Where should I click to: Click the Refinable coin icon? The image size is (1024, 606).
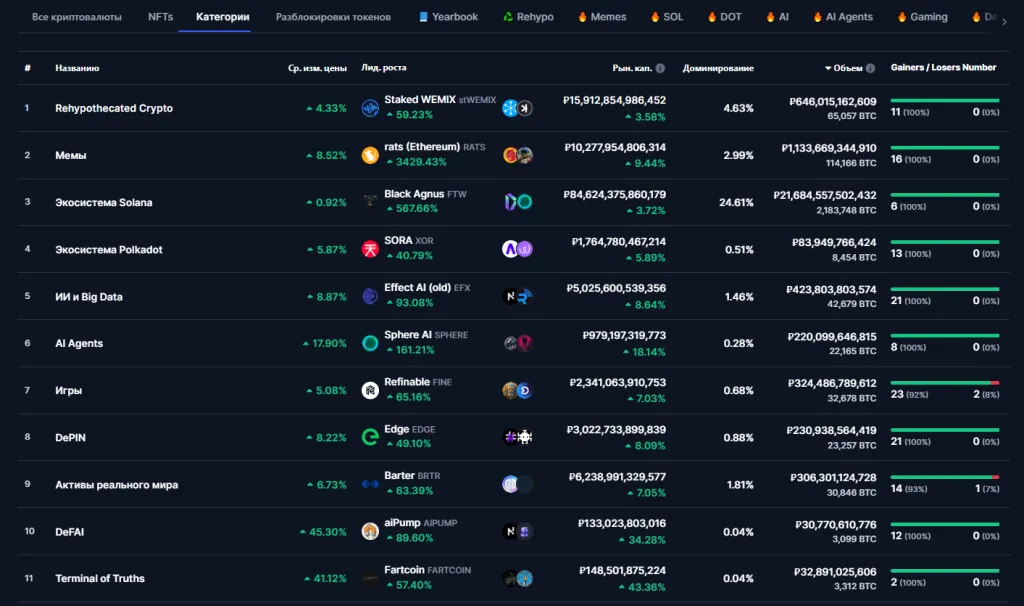[370, 390]
